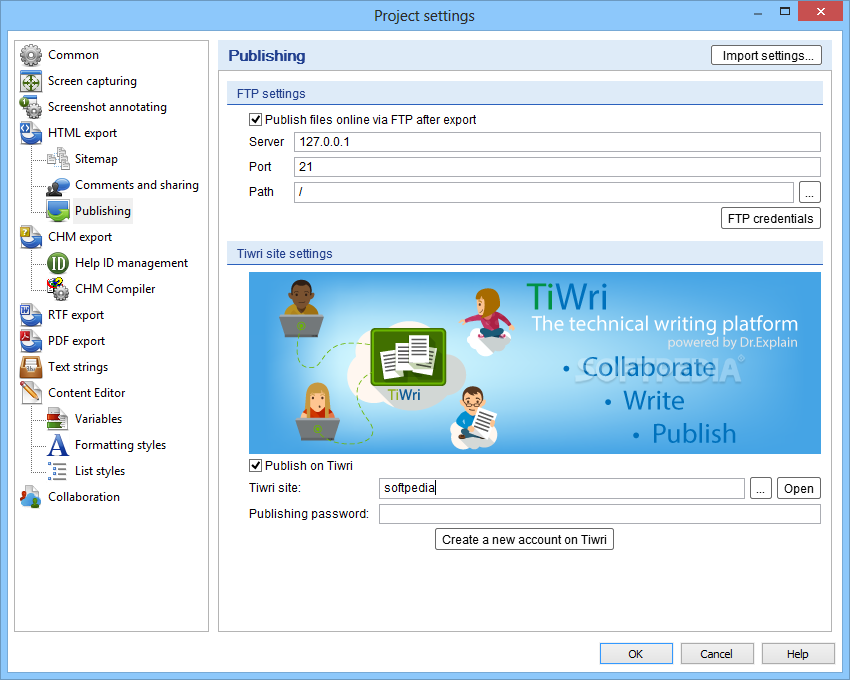The image size is (850, 680).
Task: Toggle the Publish on Tiwri checkbox
Action: point(255,465)
